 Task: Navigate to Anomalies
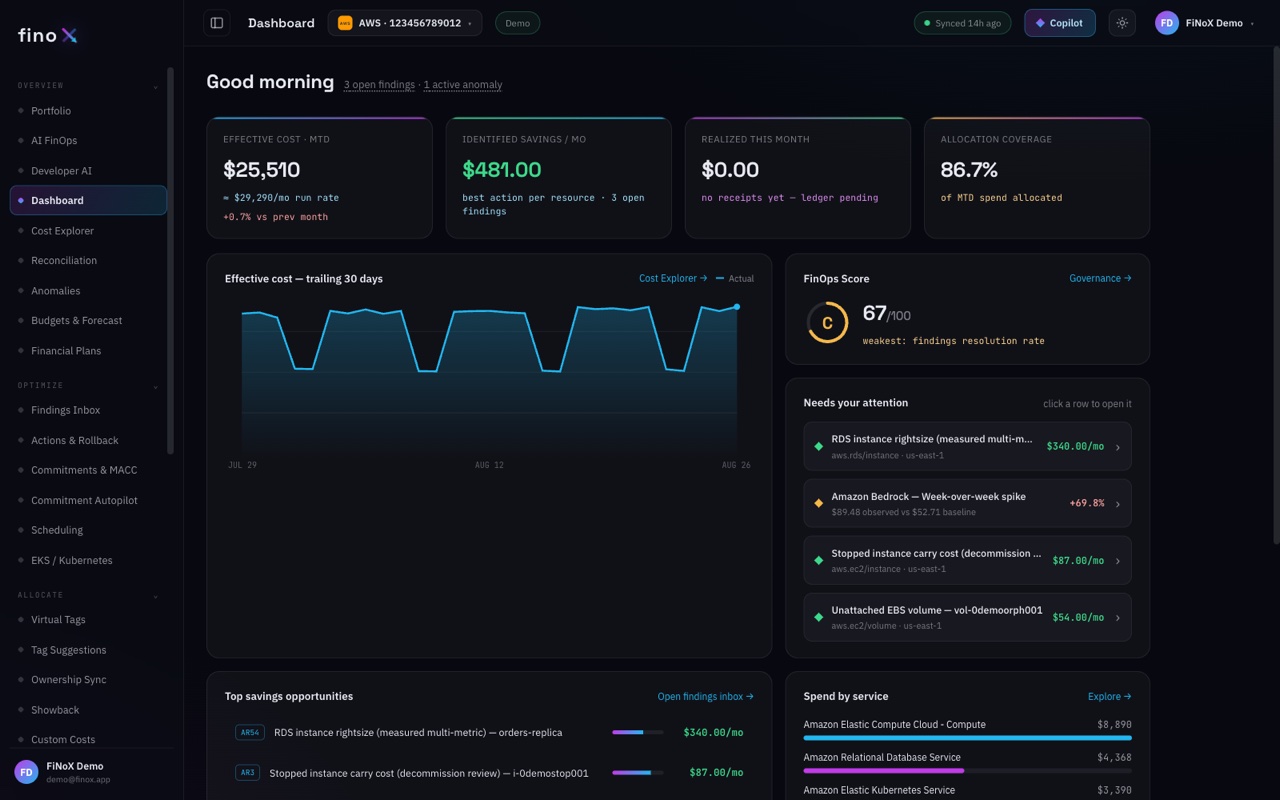pyautogui.click(x=88, y=291)
